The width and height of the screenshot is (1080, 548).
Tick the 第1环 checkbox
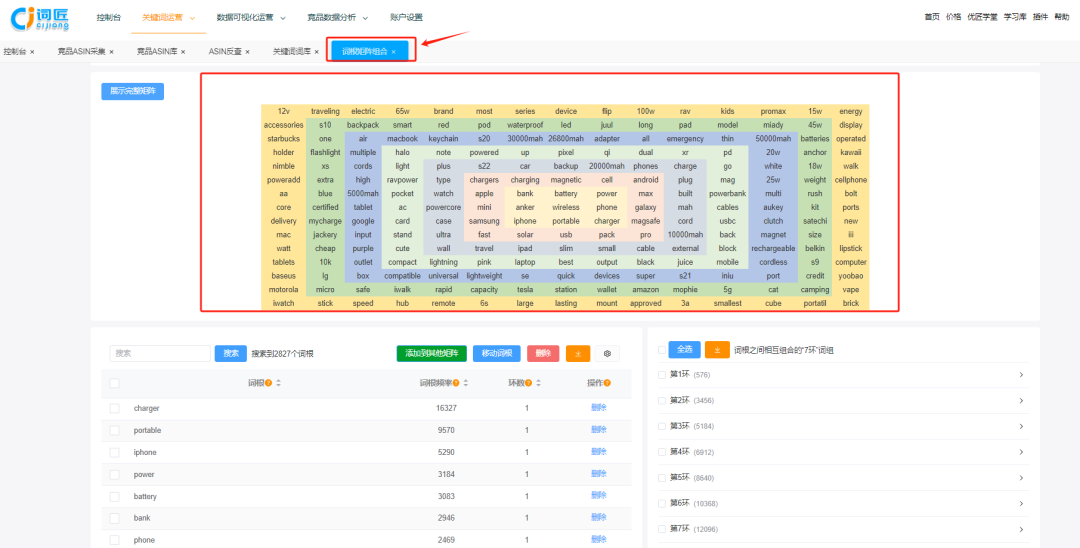point(662,375)
